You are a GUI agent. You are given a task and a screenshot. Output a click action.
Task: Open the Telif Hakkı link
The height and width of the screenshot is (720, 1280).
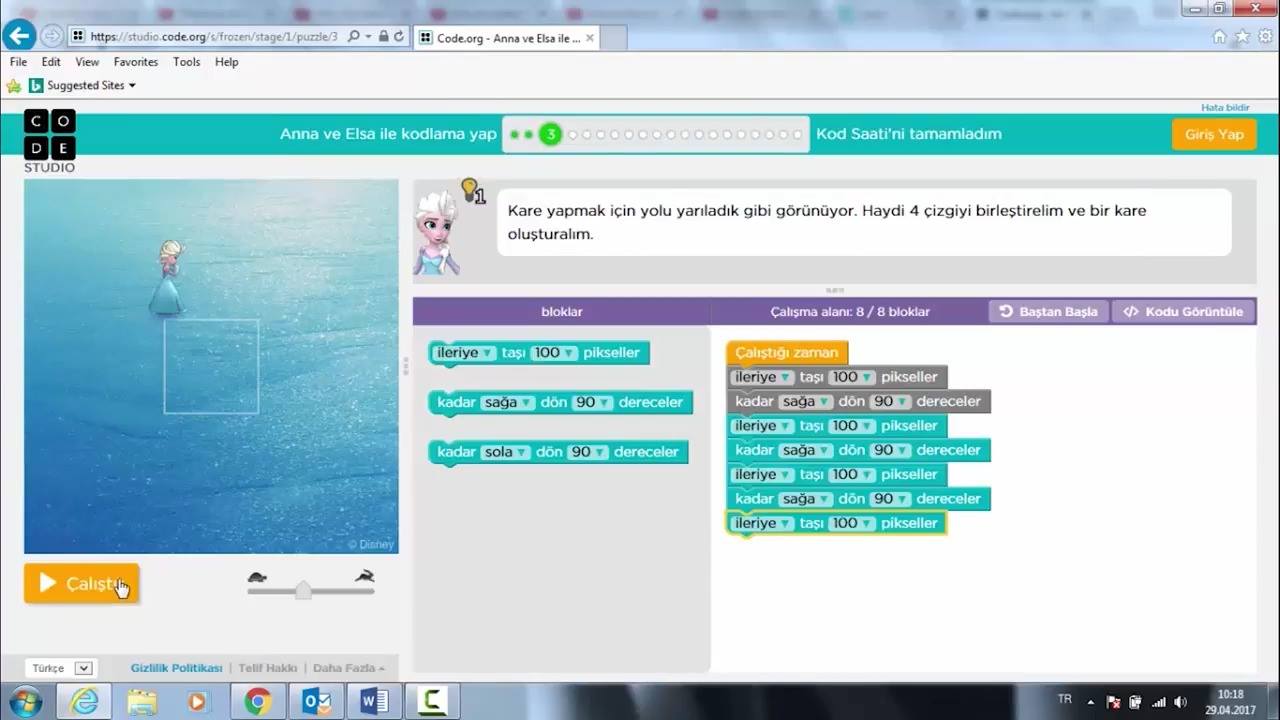click(x=268, y=668)
